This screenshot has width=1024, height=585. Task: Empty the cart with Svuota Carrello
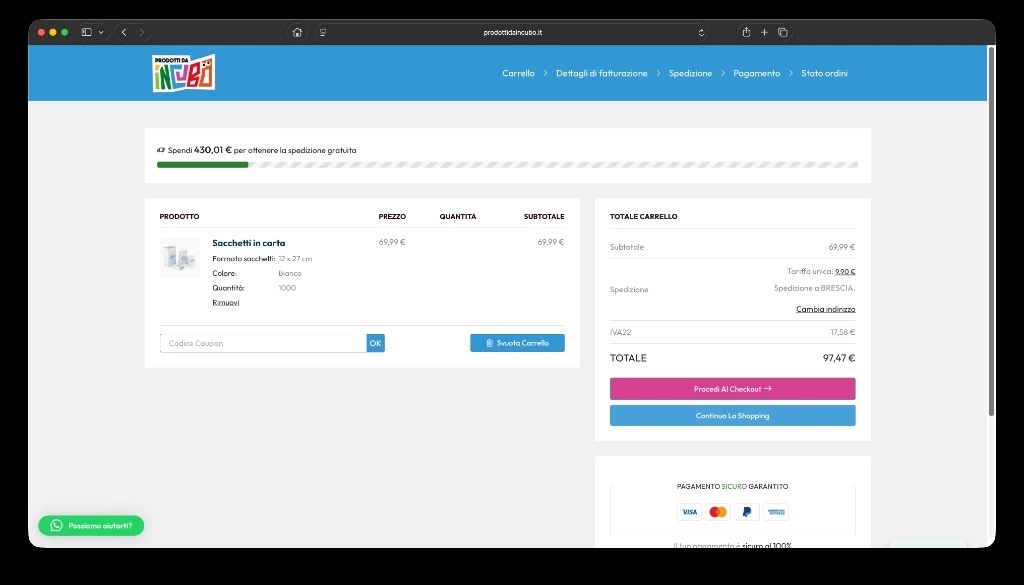click(517, 343)
